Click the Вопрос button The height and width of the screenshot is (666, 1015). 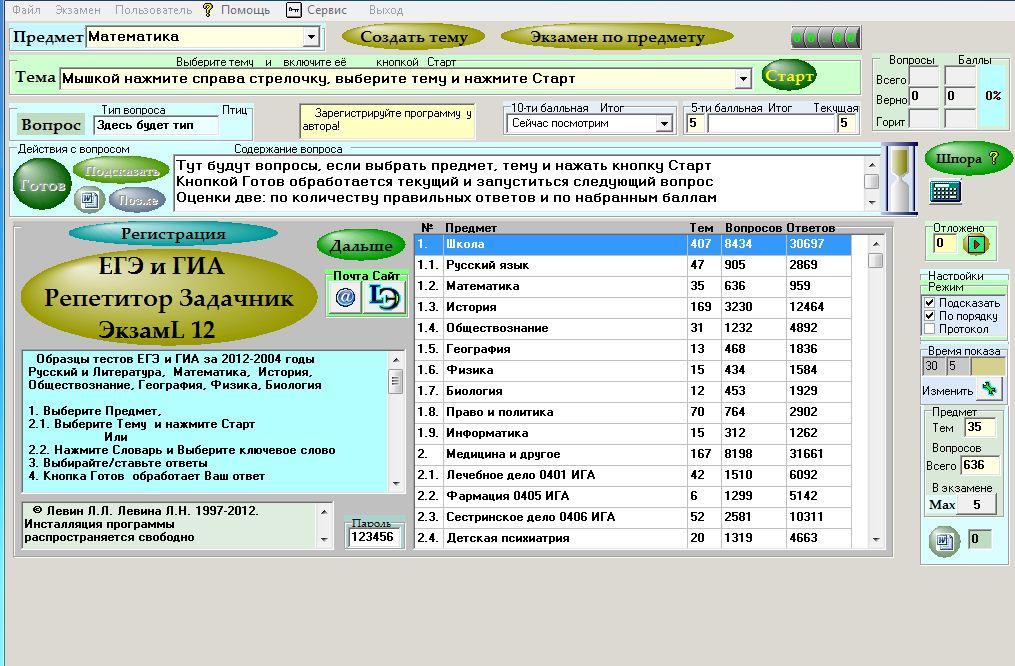(x=51, y=124)
